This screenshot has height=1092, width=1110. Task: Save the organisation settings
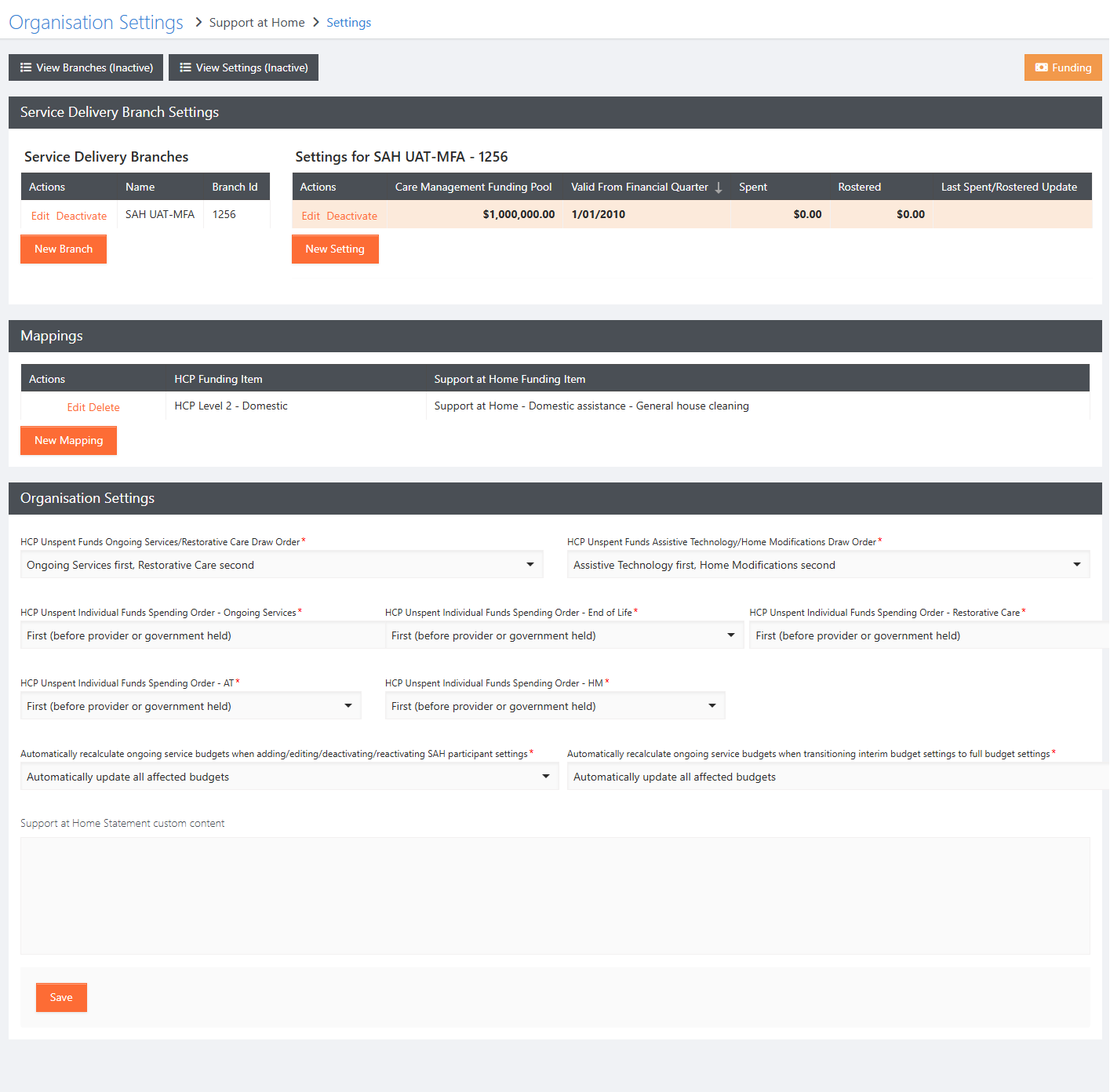click(x=61, y=997)
